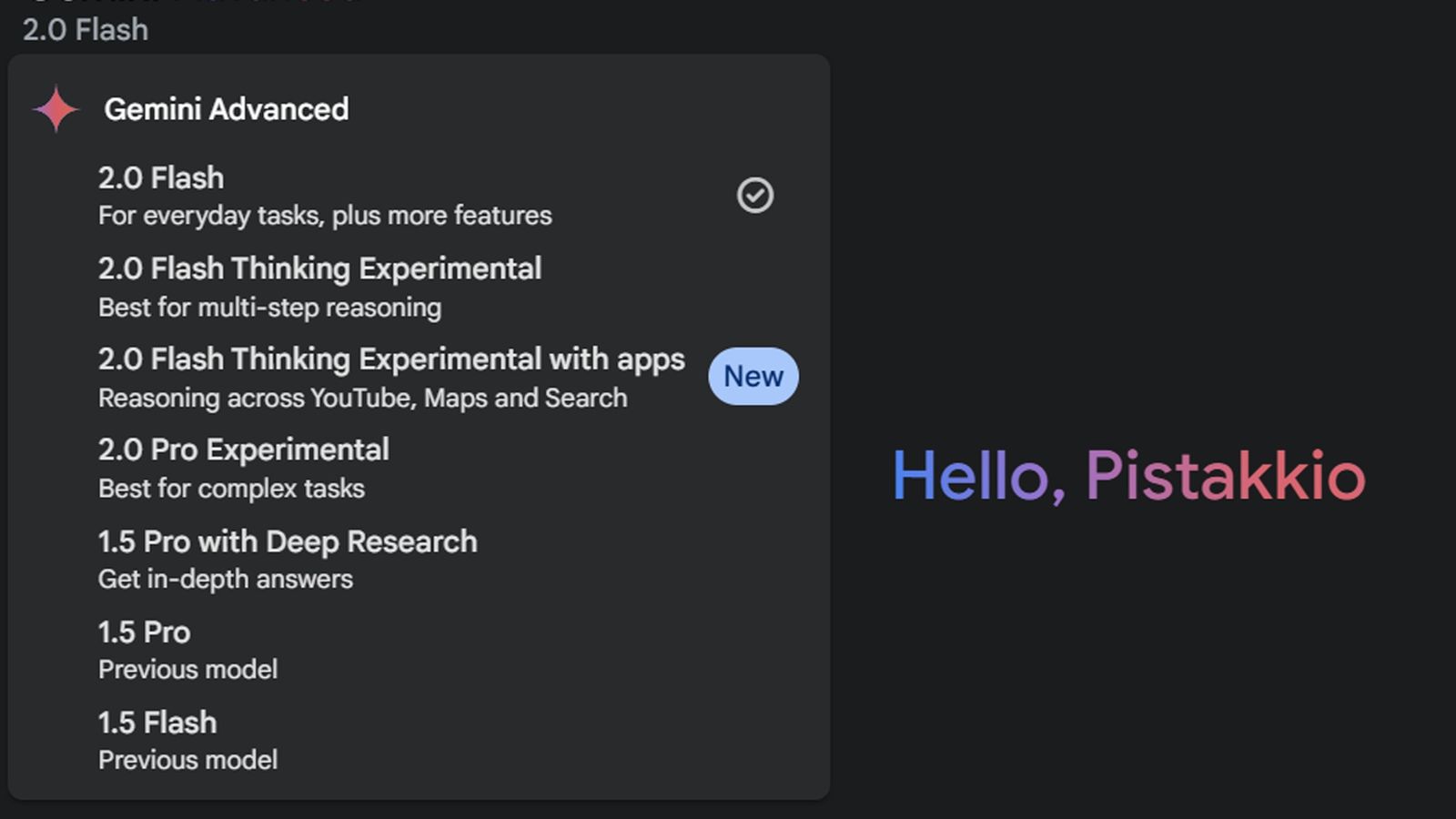Click the Hello, Pistakkio greeting
Viewport: 1456px width, 819px height.
[x=1128, y=475]
